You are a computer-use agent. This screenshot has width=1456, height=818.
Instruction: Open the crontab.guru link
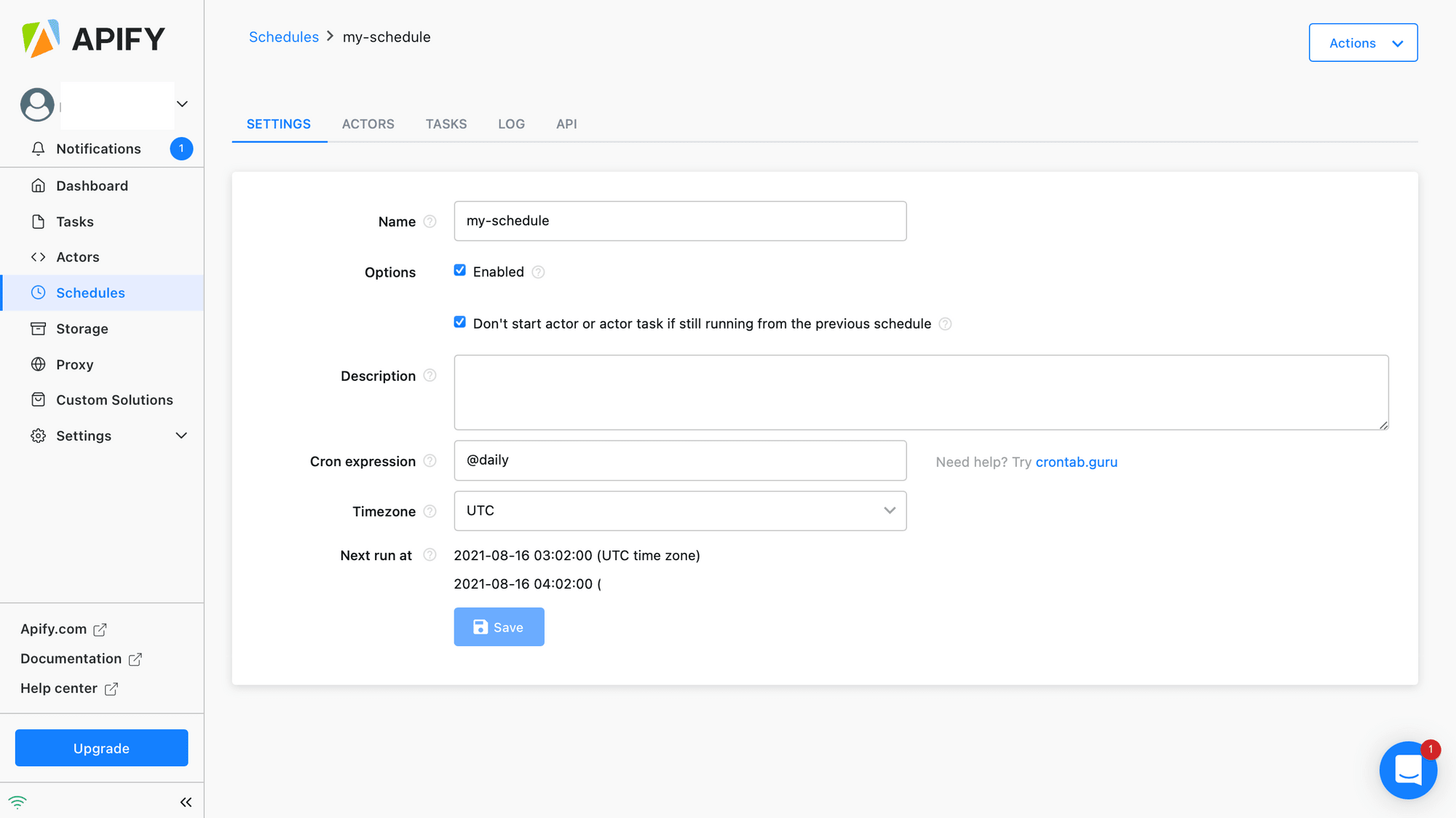pos(1076,462)
